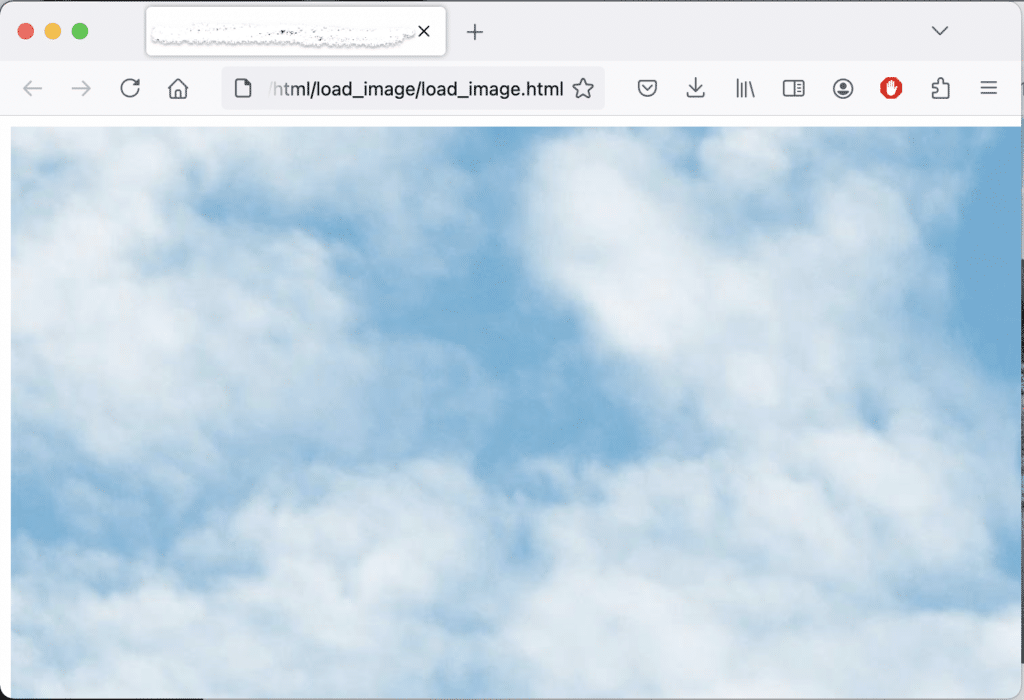Screen dimensions: 1024x700
Task: Open the hamburger application menu
Action: (x=988, y=88)
